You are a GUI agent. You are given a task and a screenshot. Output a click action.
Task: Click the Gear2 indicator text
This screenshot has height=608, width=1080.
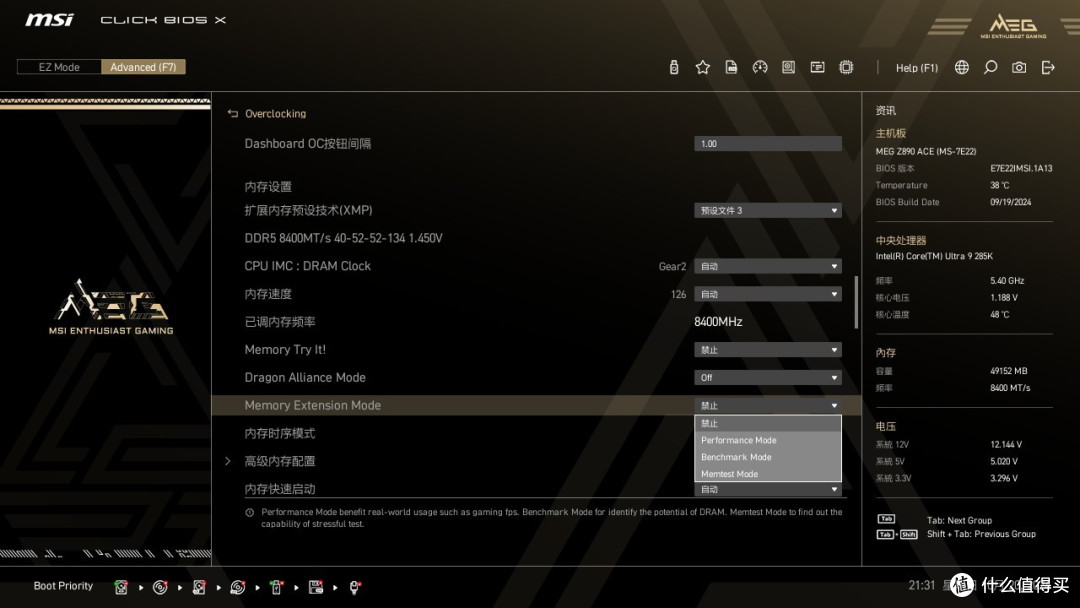(672, 266)
